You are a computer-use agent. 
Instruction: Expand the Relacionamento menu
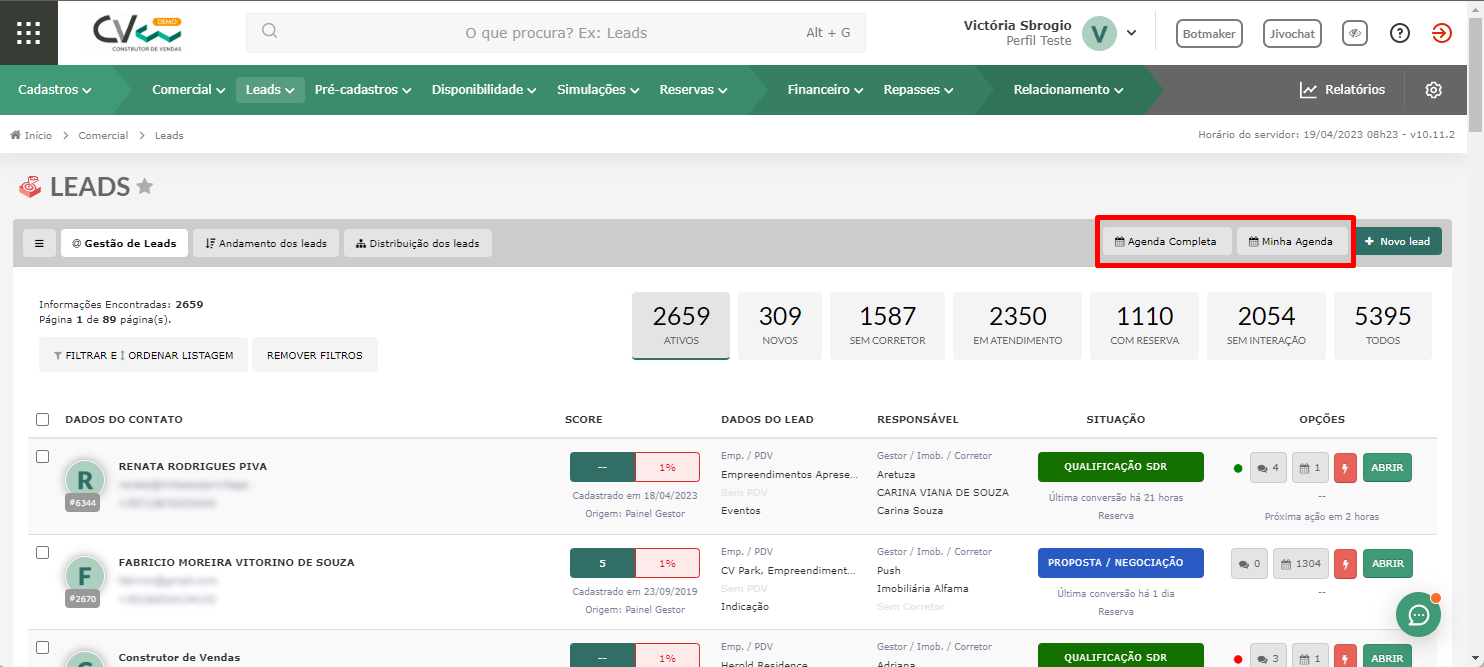(x=1068, y=90)
